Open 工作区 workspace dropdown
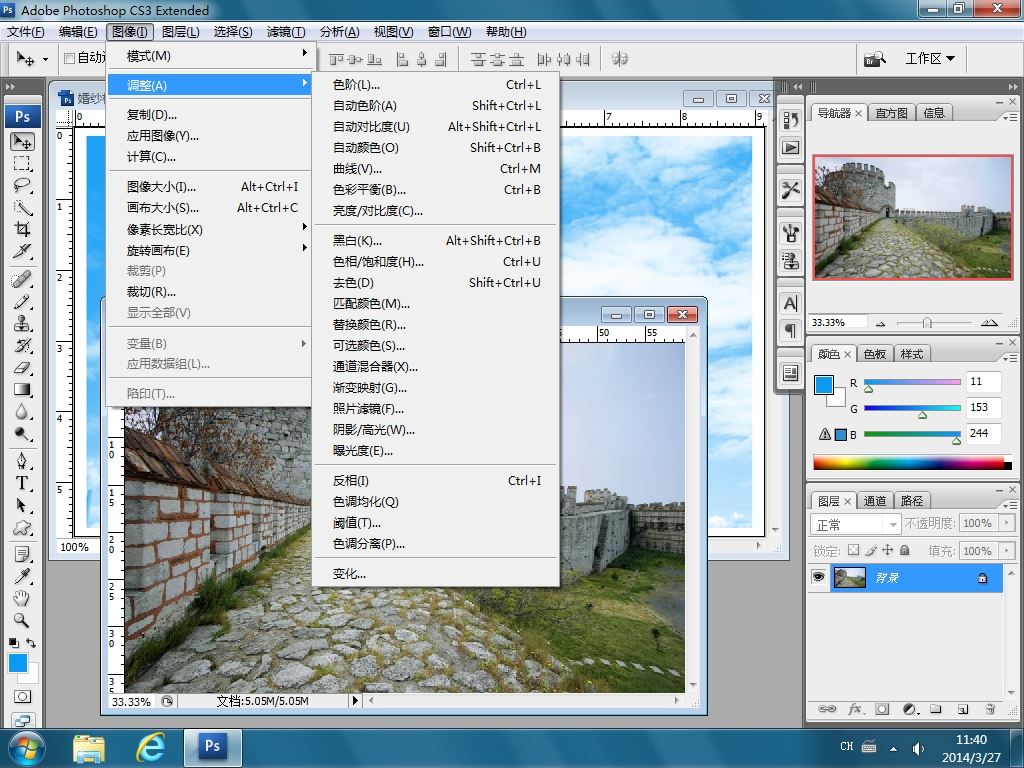Image resolution: width=1024 pixels, height=768 pixels. tap(930, 59)
